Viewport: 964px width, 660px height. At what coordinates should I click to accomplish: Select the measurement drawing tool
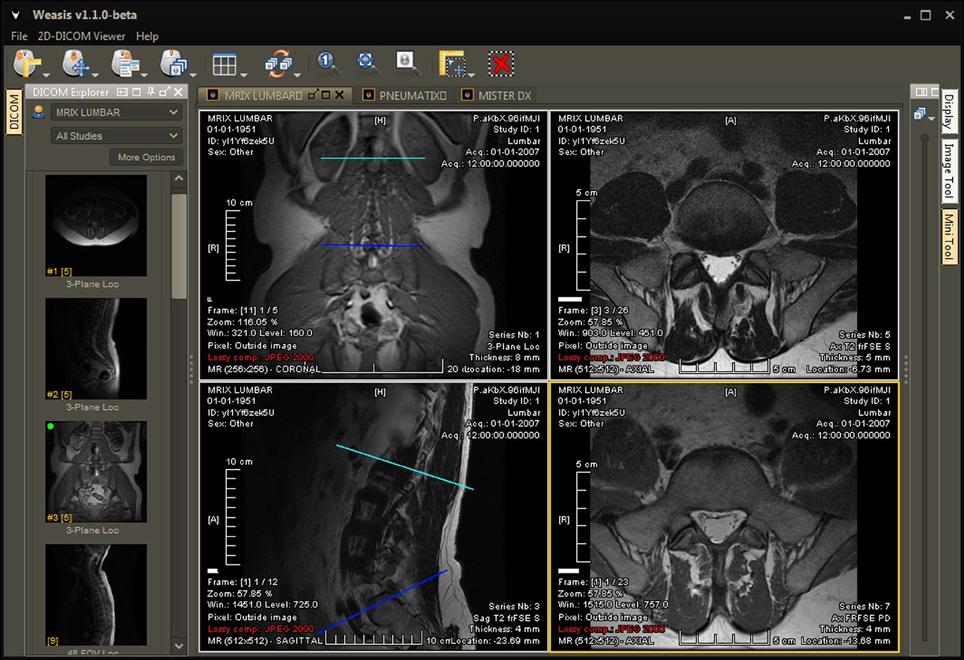(452, 64)
